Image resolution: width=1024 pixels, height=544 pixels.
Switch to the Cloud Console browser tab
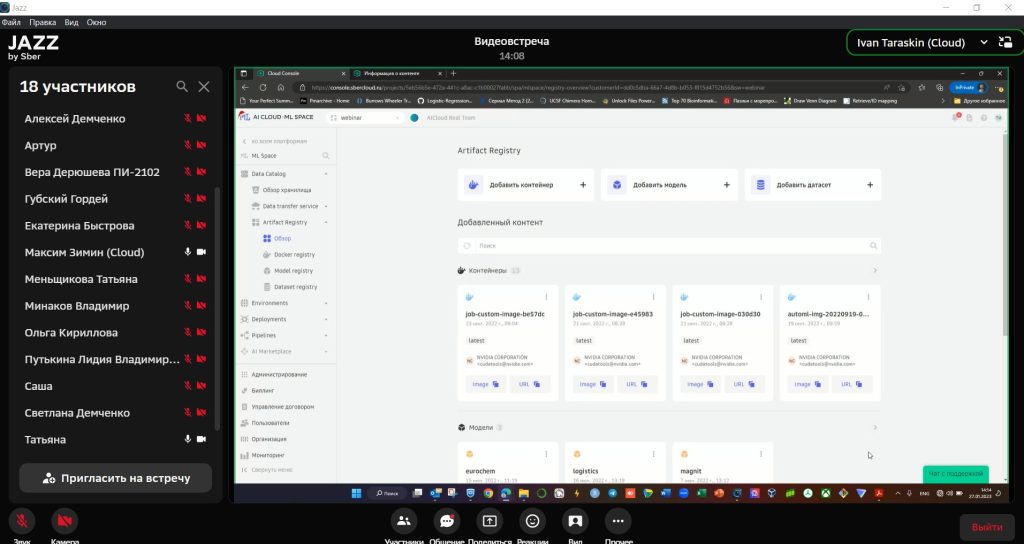click(x=300, y=73)
